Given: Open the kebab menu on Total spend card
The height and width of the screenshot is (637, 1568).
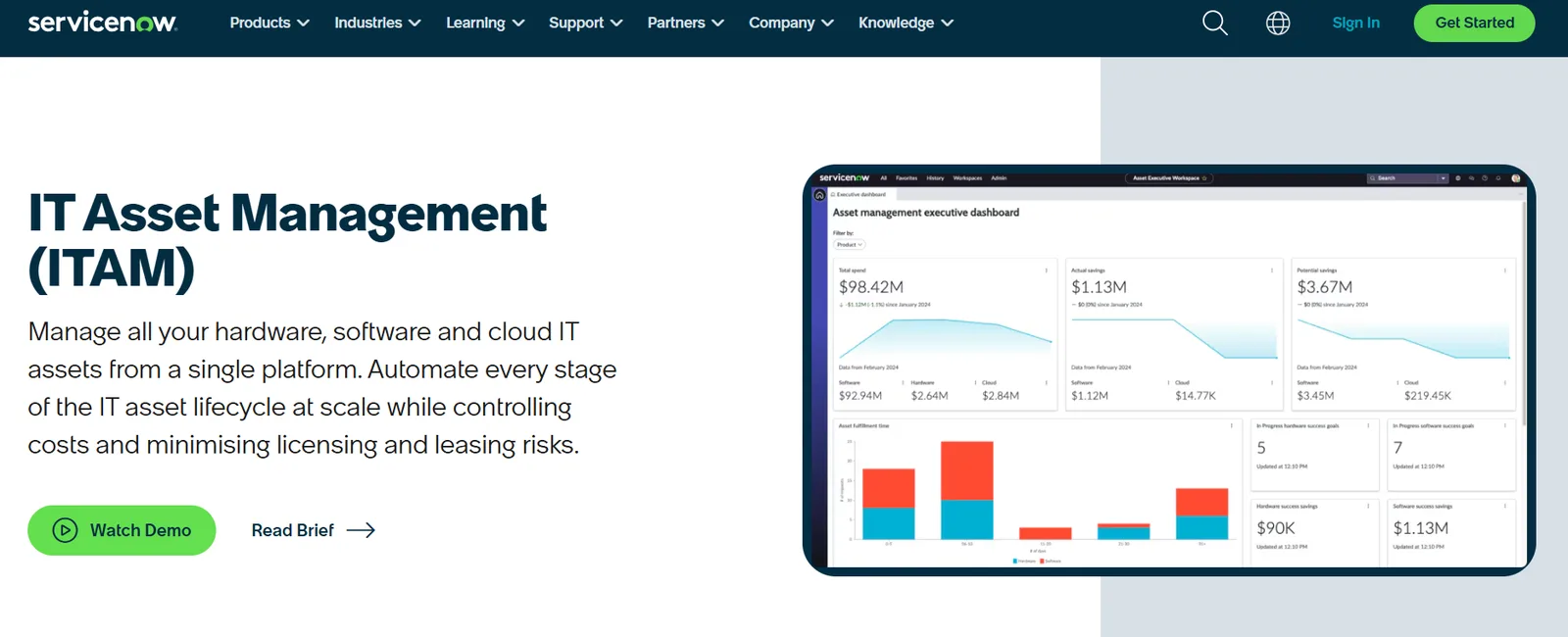Looking at the screenshot, I should pyautogui.click(x=1047, y=270).
